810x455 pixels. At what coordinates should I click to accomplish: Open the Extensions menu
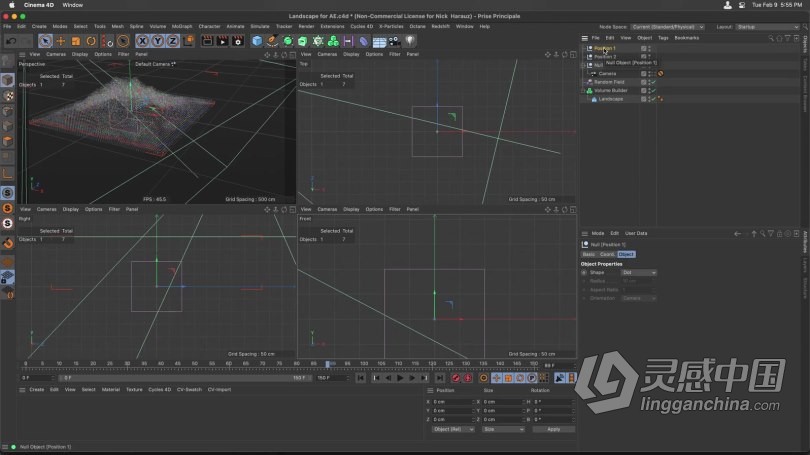pos(332,26)
